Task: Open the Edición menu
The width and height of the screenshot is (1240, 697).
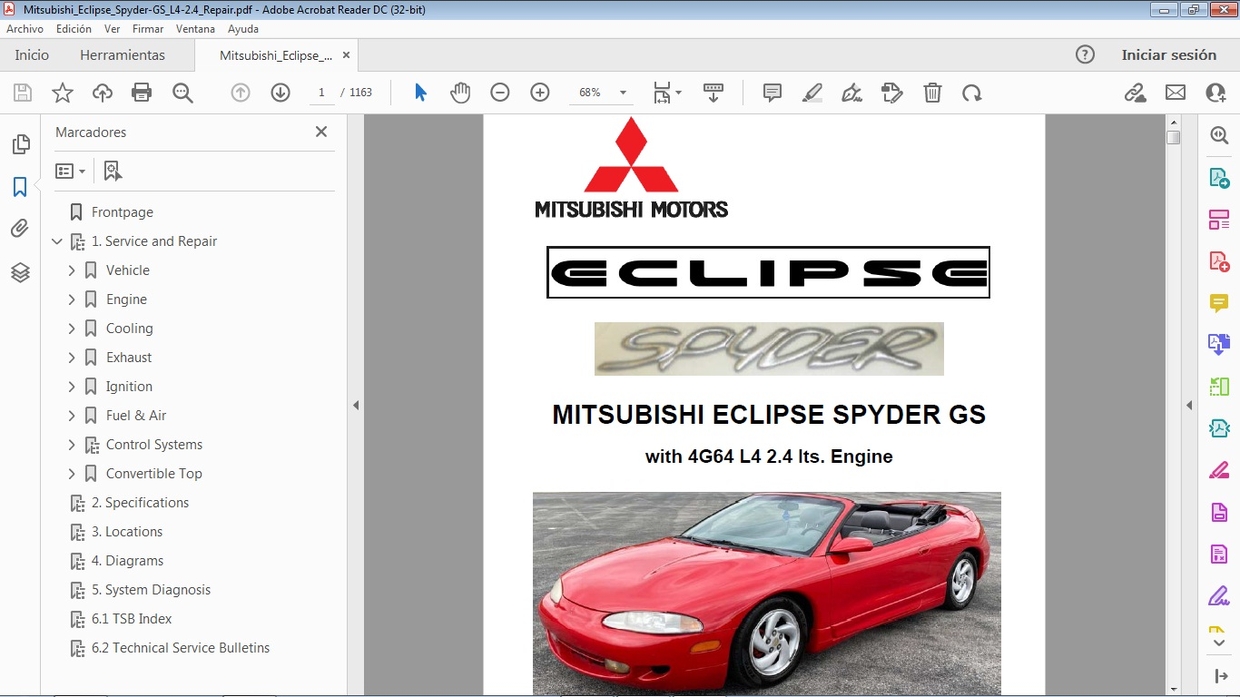Action: point(73,28)
